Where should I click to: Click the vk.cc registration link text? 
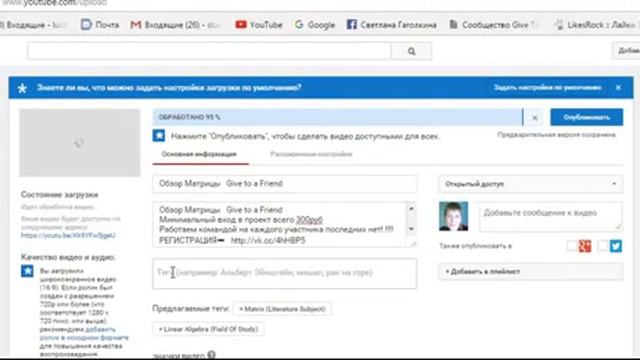(x=268, y=240)
